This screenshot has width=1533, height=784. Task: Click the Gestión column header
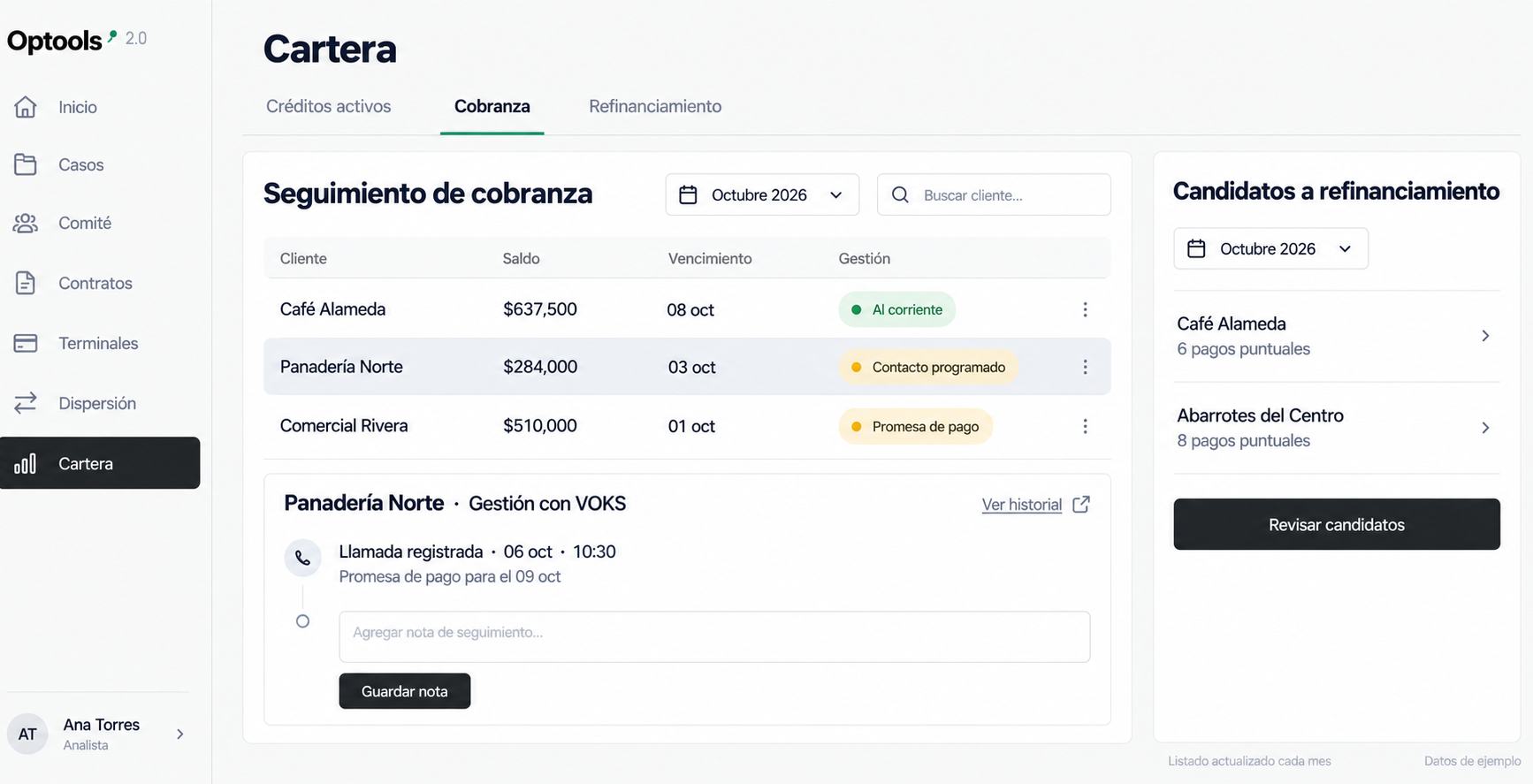[x=865, y=258]
